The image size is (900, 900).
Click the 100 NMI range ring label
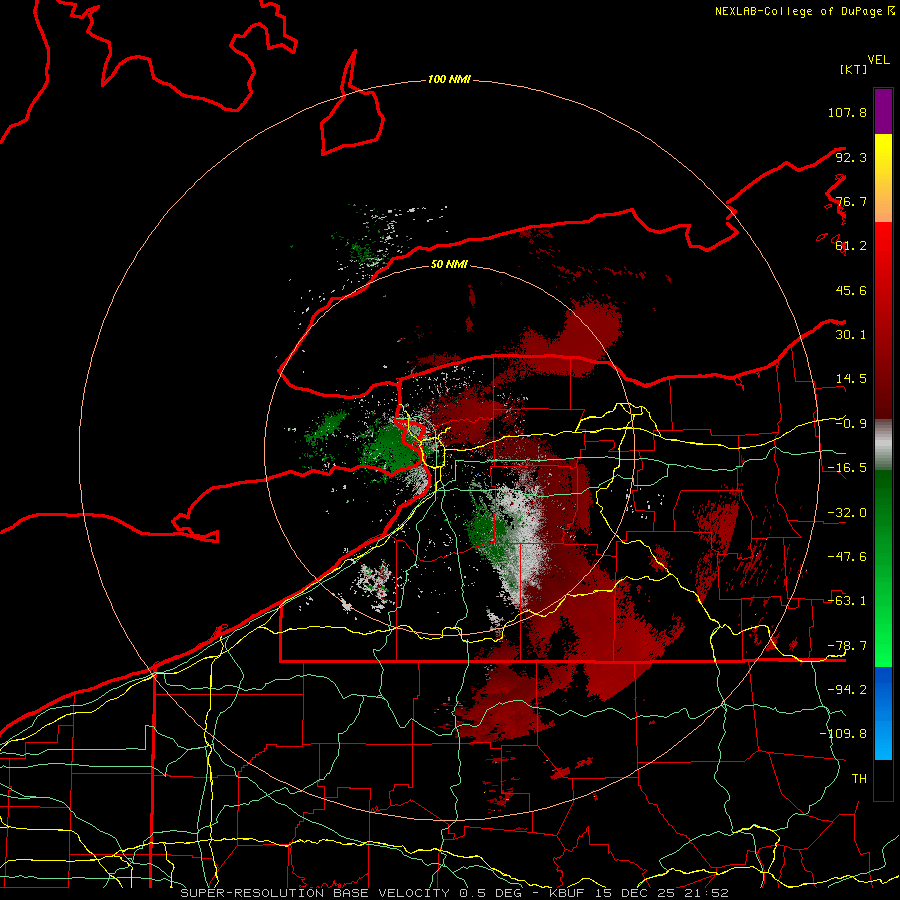[449, 79]
